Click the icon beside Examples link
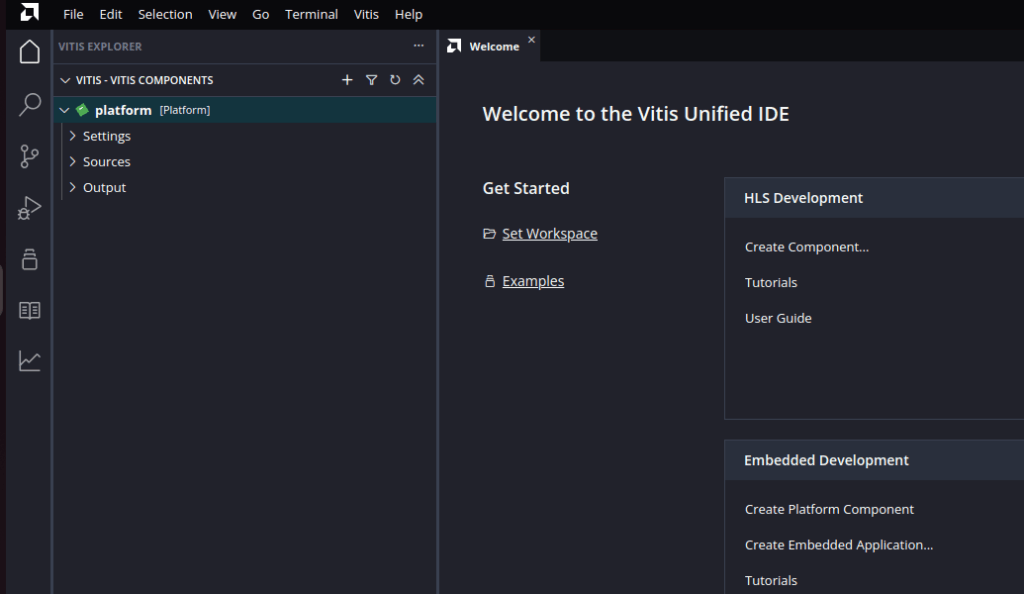 (490, 281)
